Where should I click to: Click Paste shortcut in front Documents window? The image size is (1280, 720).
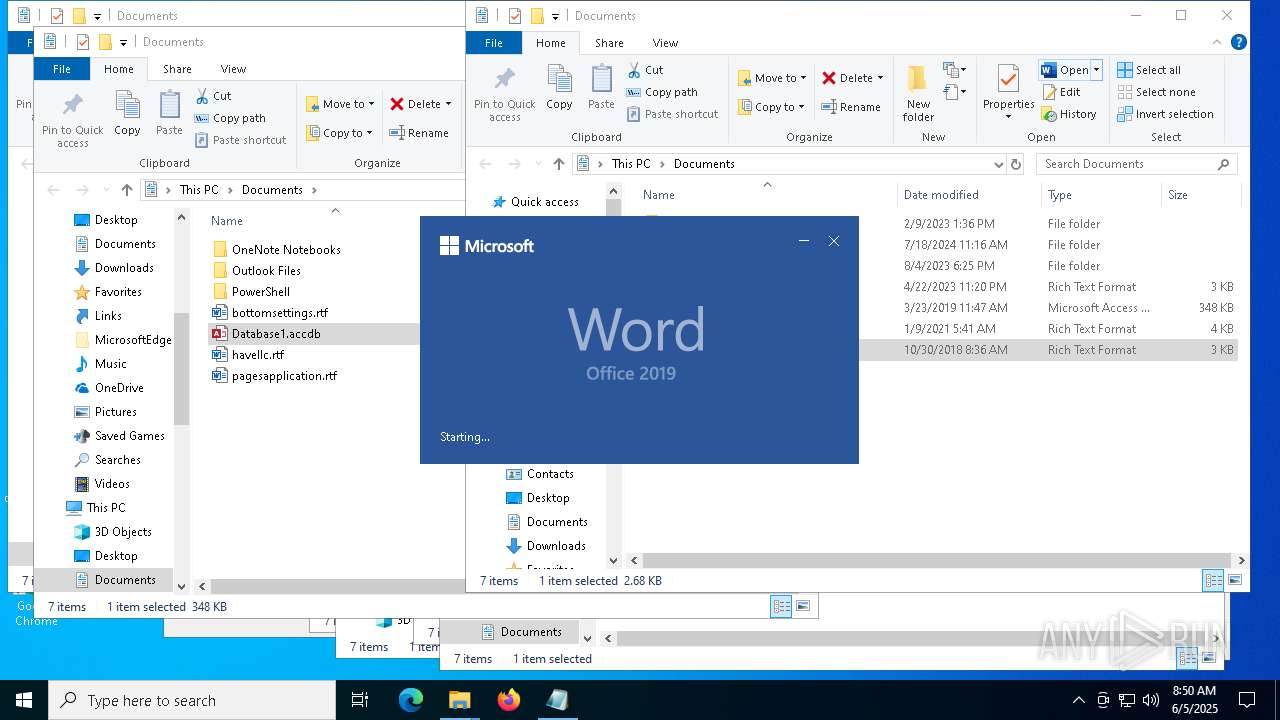(672, 114)
